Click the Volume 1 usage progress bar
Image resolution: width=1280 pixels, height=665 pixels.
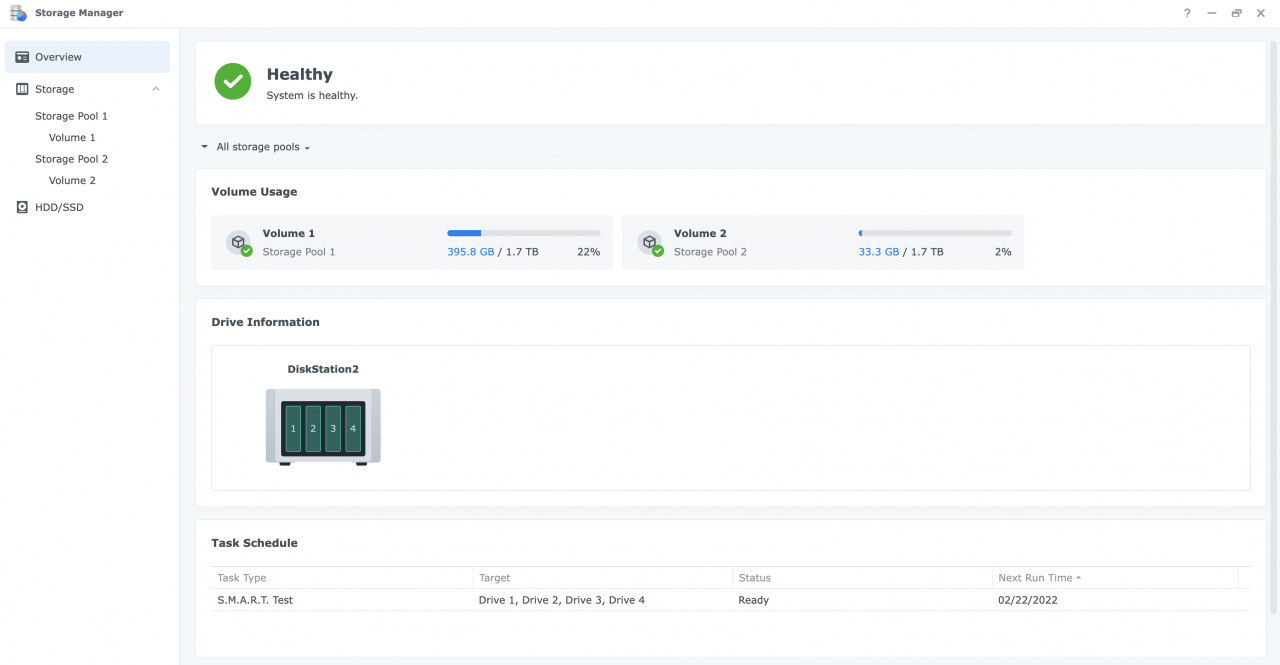pyautogui.click(x=525, y=233)
